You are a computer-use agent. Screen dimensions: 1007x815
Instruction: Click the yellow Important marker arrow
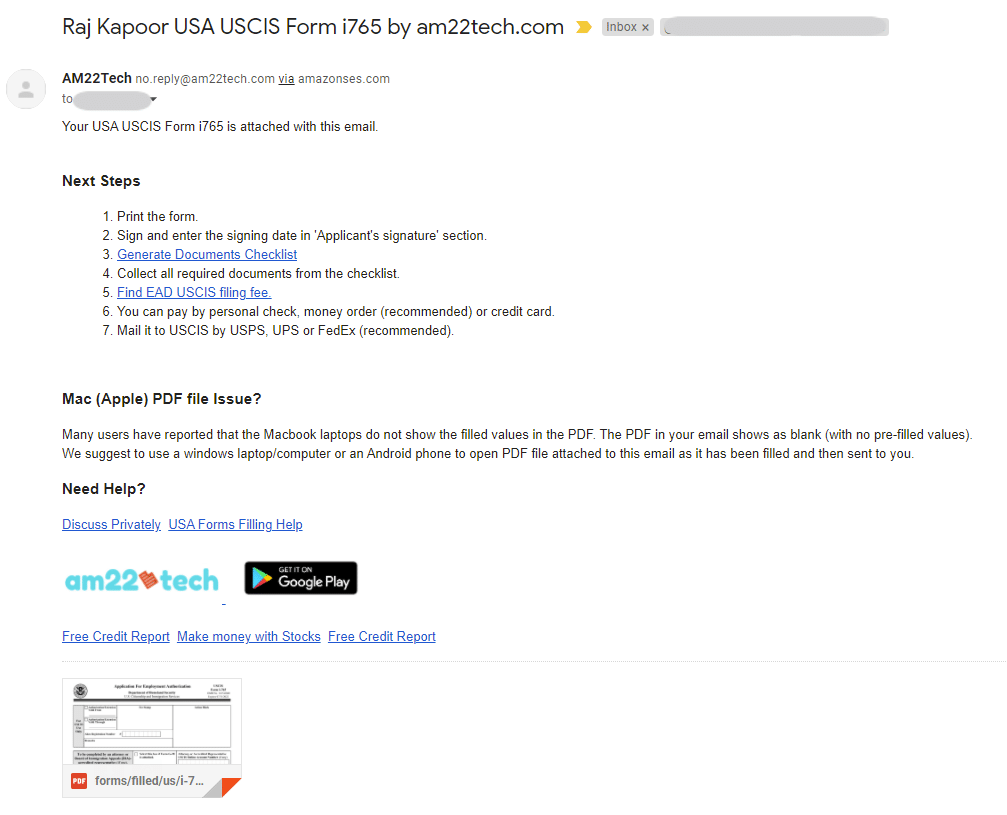click(583, 27)
